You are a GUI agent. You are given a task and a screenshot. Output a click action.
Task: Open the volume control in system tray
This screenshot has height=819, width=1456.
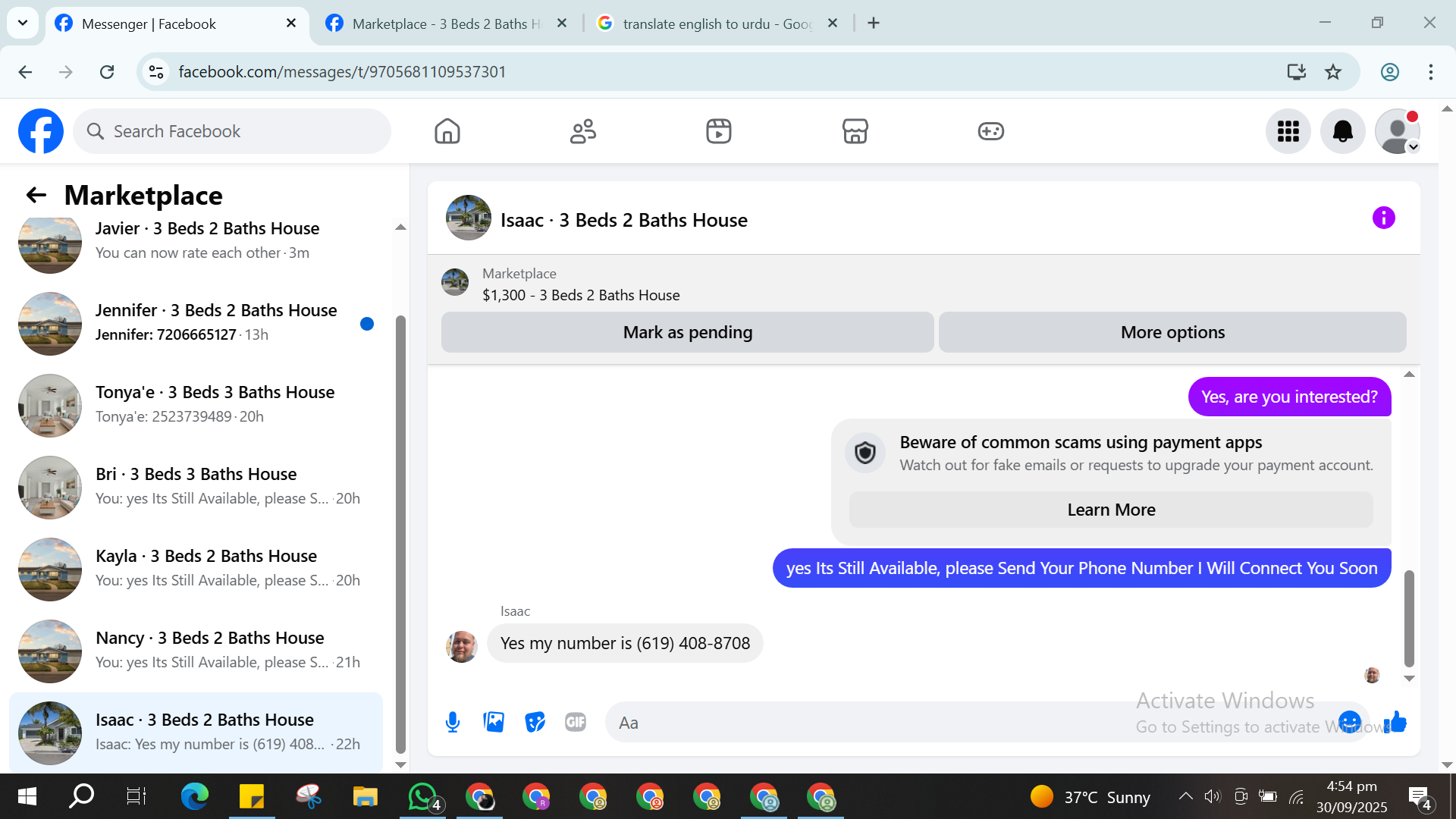click(1213, 796)
